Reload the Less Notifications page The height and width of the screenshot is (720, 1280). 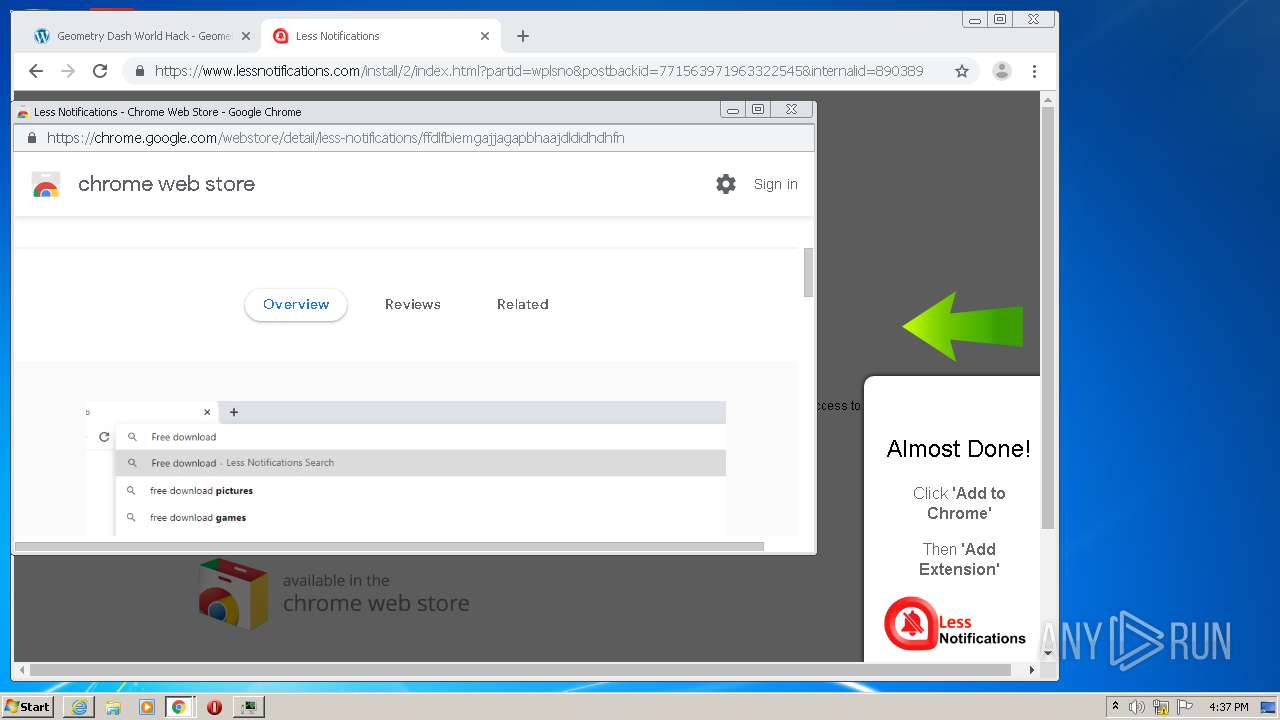[100, 71]
